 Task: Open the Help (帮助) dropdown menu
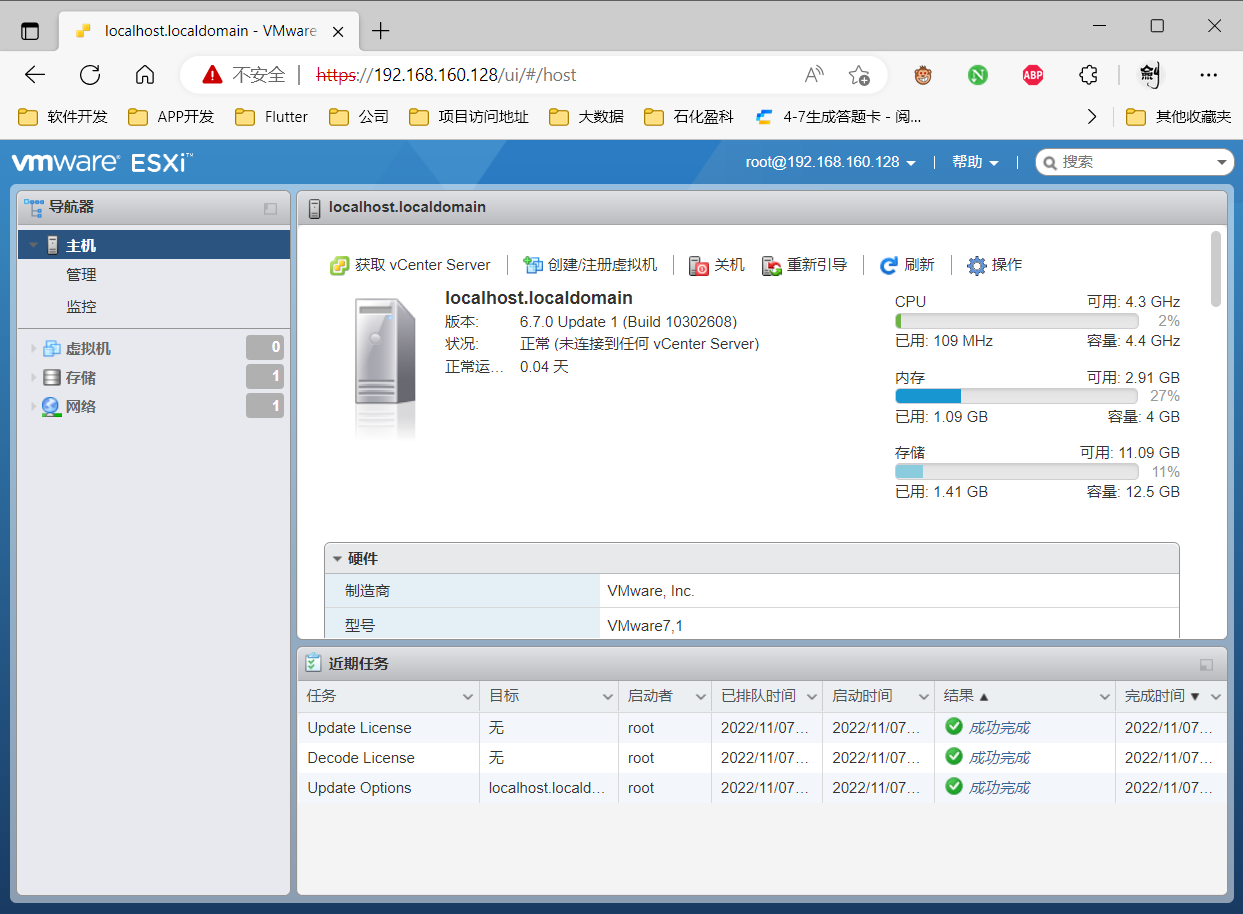pyautogui.click(x=975, y=162)
